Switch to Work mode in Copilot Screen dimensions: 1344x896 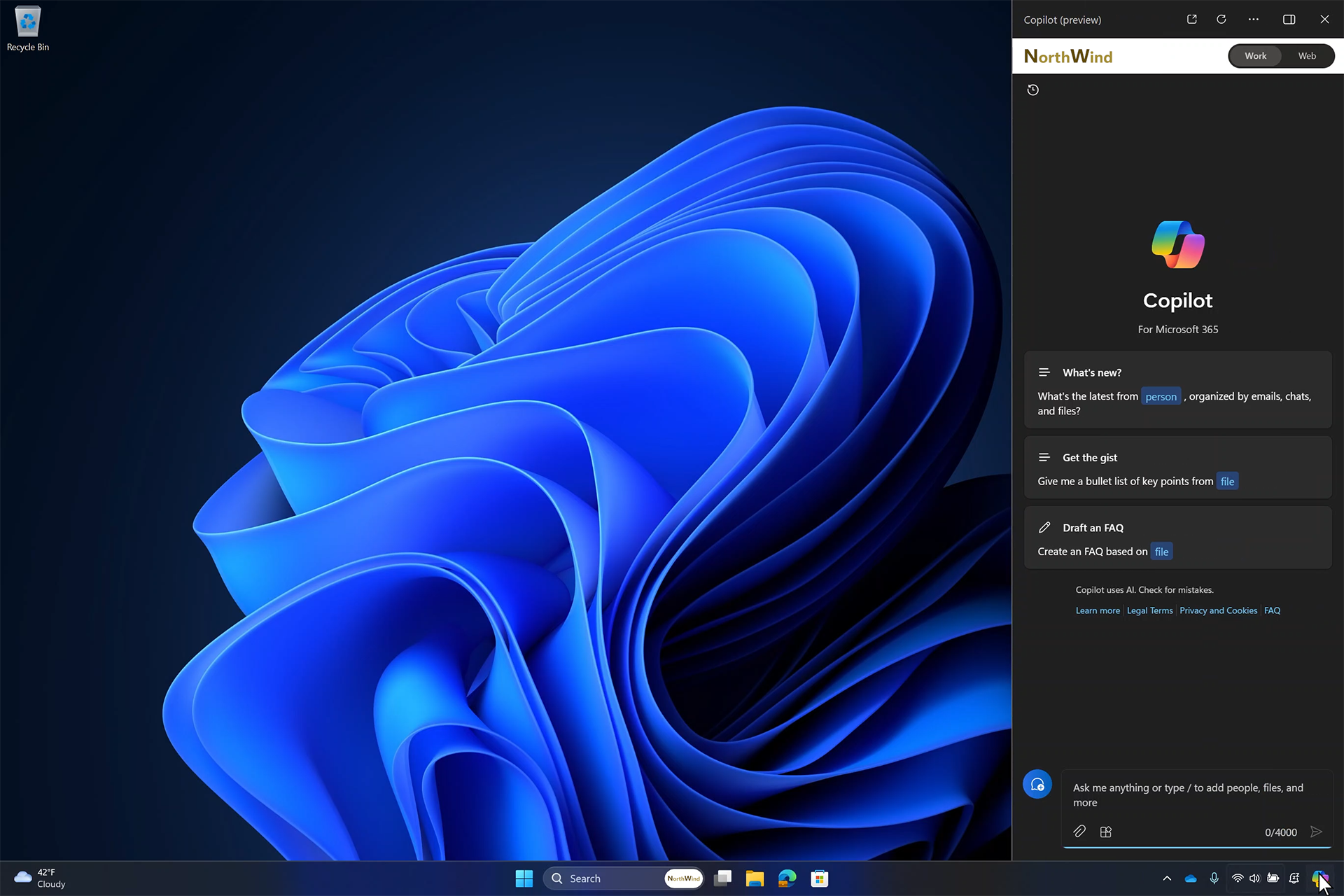[x=1255, y=55]
